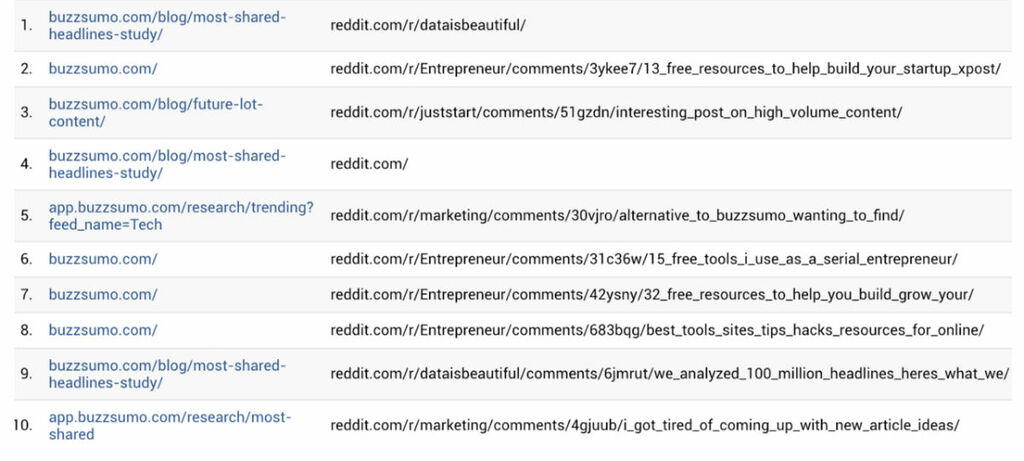1024x461 pixels.
Task: Click the buzzsumo.com/ link in row 6
Action: coord(102,259)
